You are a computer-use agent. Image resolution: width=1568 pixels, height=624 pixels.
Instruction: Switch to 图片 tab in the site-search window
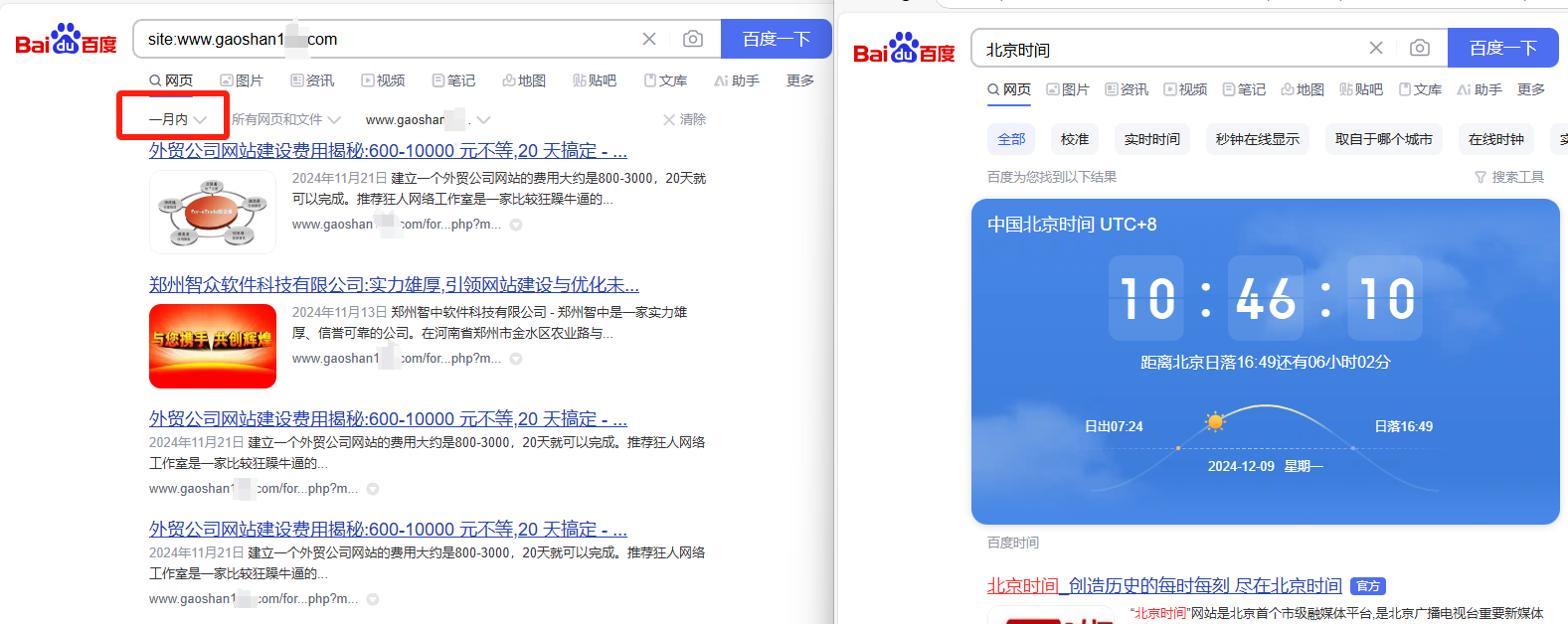click(242, 80)
